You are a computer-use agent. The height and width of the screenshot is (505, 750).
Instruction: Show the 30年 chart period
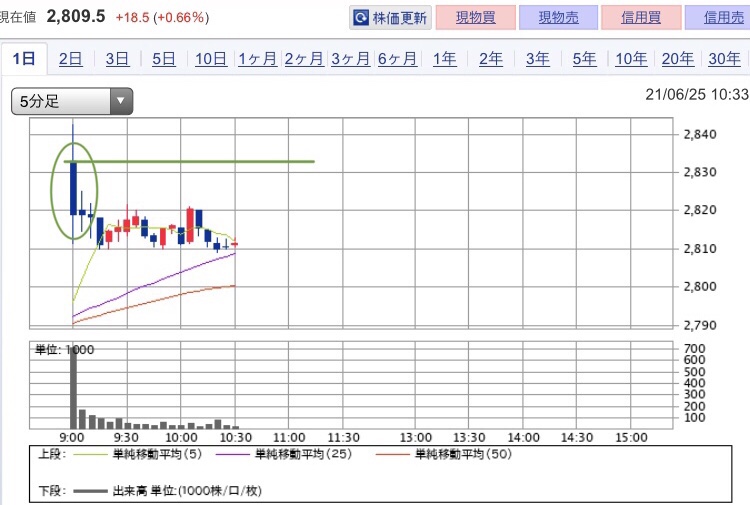point(724,59)
